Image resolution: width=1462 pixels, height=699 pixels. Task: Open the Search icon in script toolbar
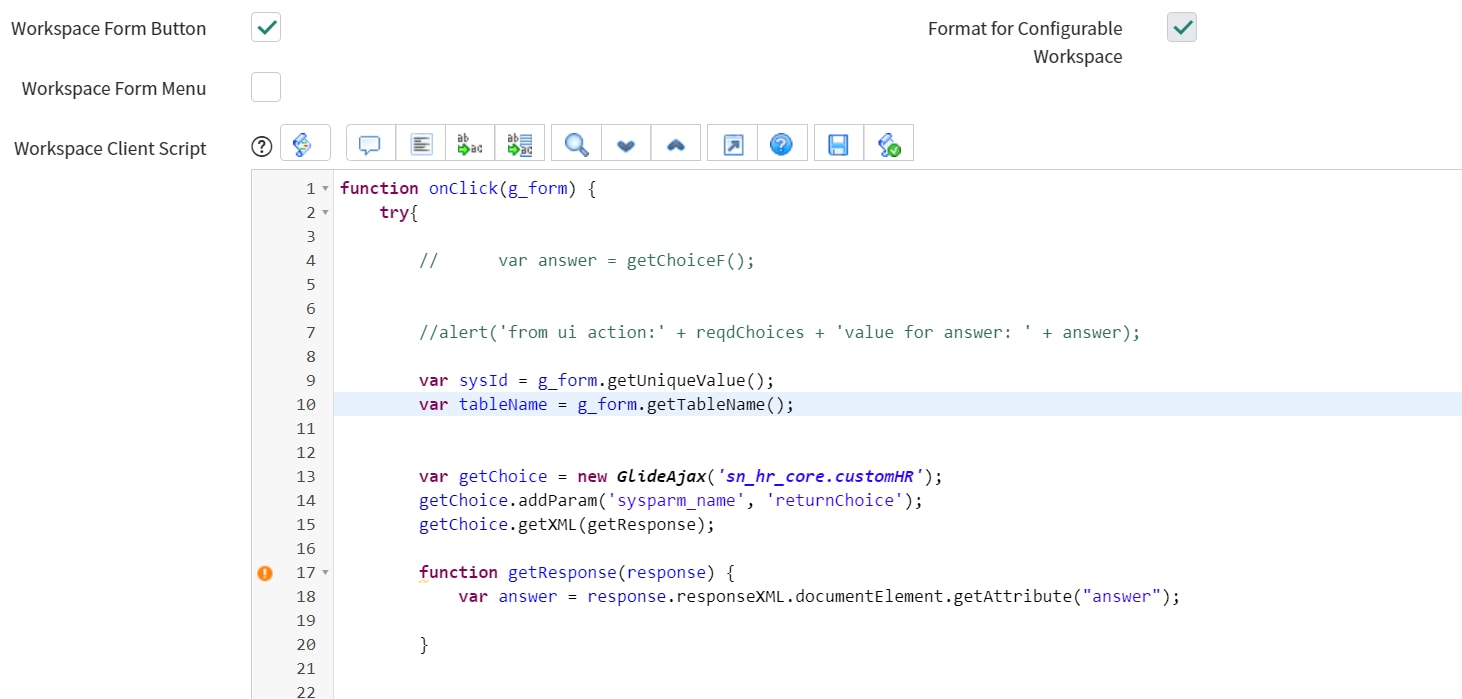(575, 142)
